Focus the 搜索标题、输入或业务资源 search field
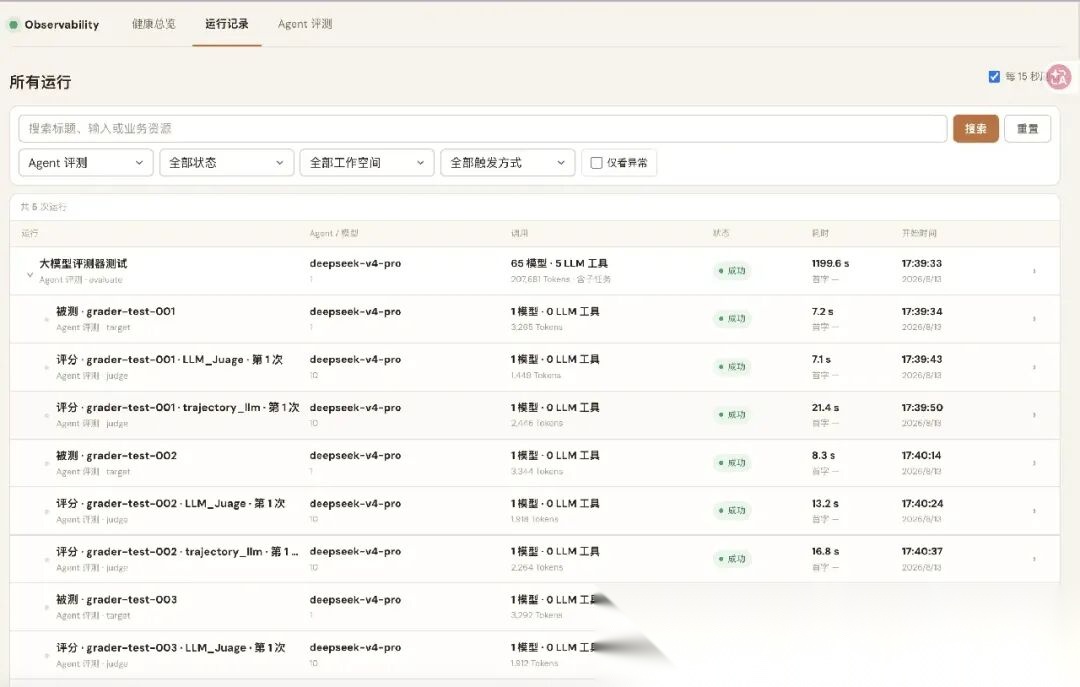Image resolution: width=1080 pixels, height=687 pixels. (482, 129)
